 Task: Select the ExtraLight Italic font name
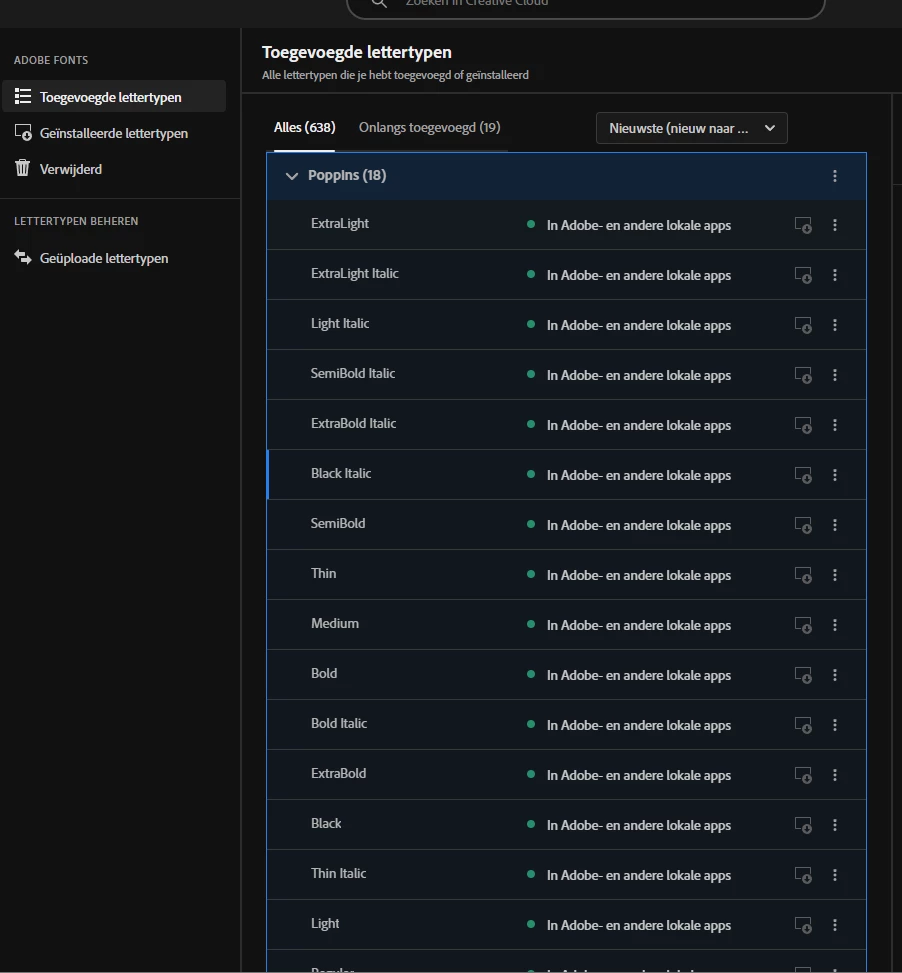pyautogui.click(x=354, y=274)
